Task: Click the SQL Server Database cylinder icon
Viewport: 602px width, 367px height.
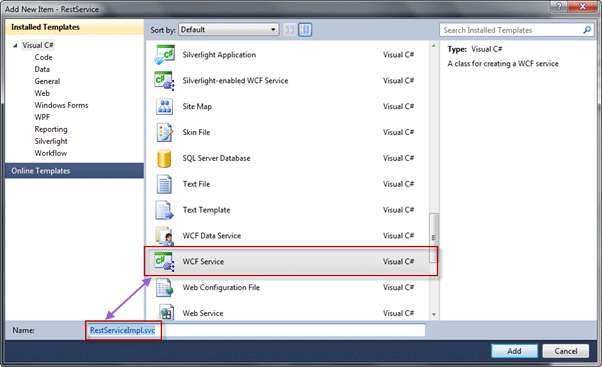Action: pyautogui.click(x=164, y=158)
